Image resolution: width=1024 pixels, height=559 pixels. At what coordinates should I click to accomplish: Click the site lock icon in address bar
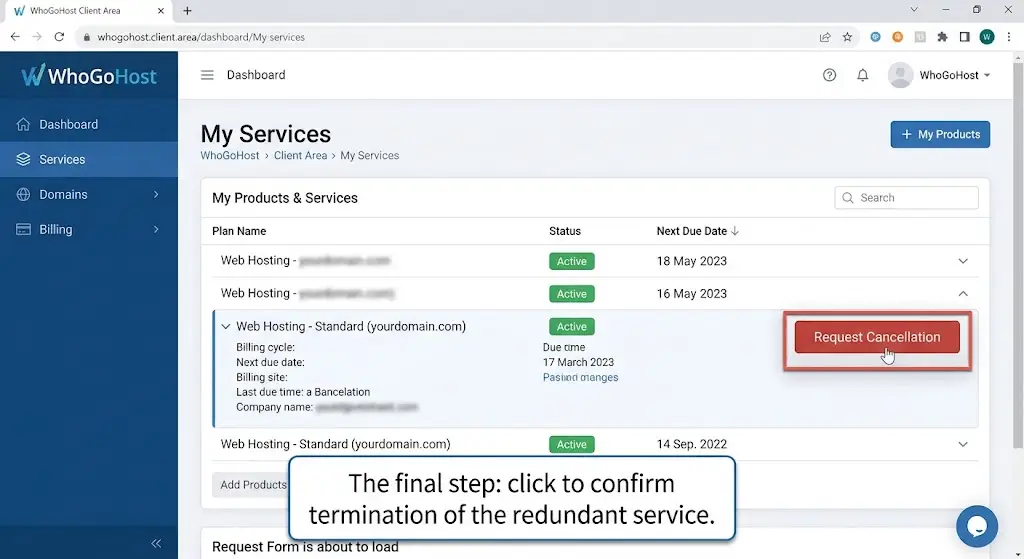86,37
